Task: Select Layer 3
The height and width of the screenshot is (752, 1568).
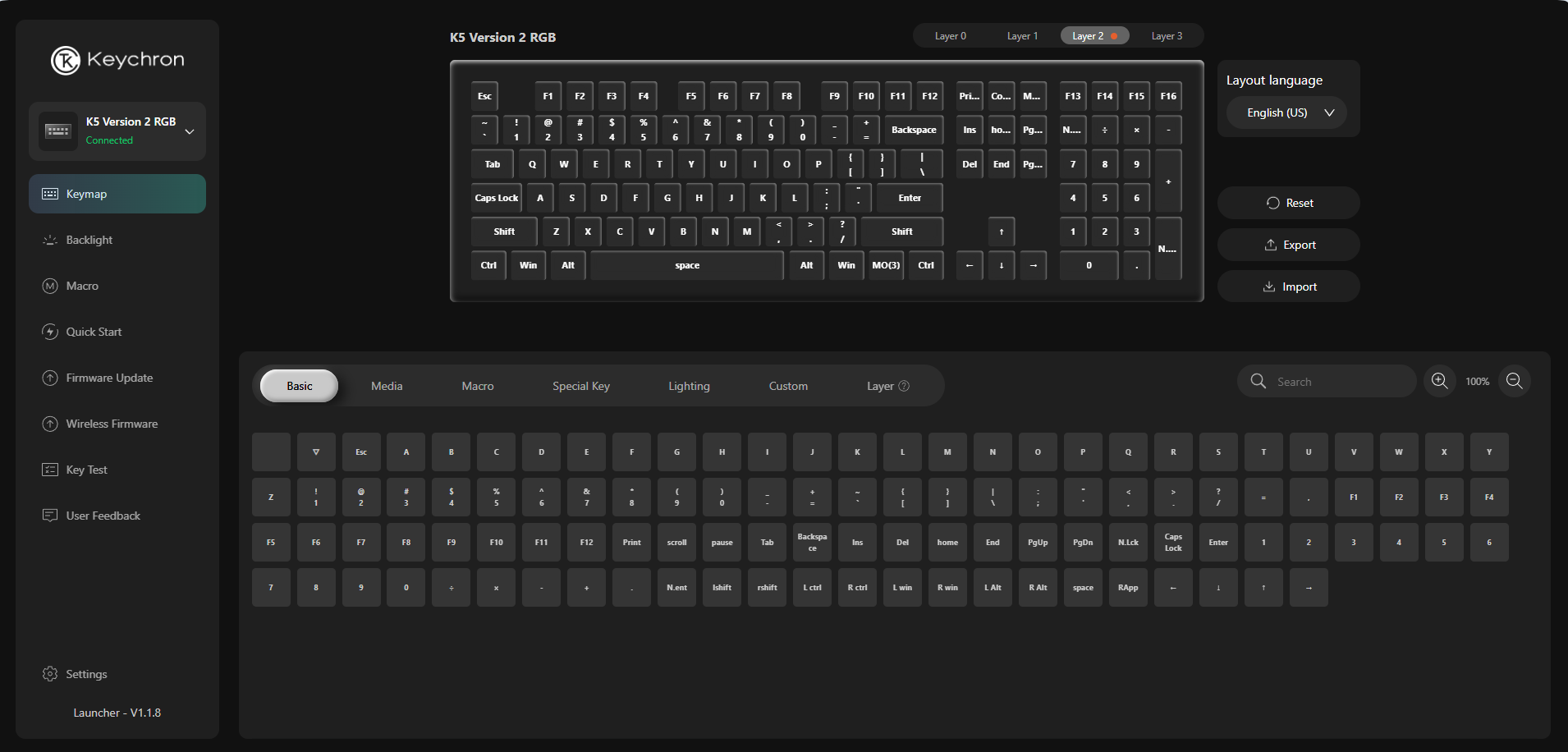Action: point(1167,36)
